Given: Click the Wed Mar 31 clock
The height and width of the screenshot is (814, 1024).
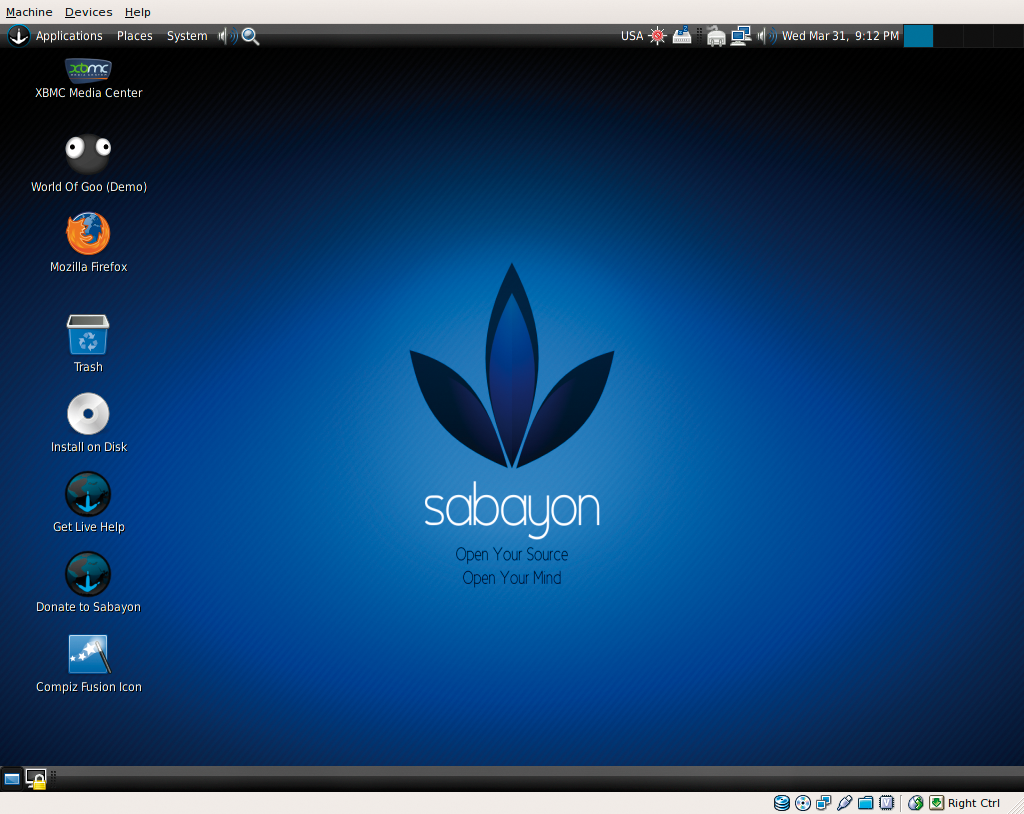Looking at the screenshot, I should (x=840, y=36).
